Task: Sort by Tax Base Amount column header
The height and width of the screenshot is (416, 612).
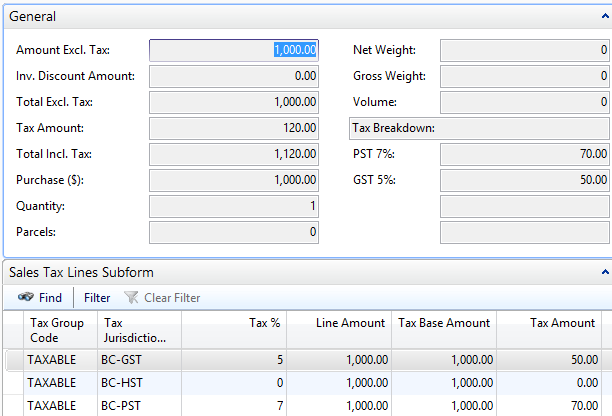Action: 444,330
